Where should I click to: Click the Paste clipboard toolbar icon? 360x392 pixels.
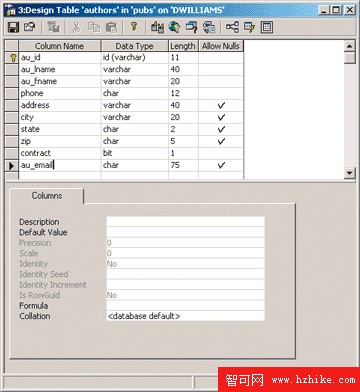tap(111, 27)
